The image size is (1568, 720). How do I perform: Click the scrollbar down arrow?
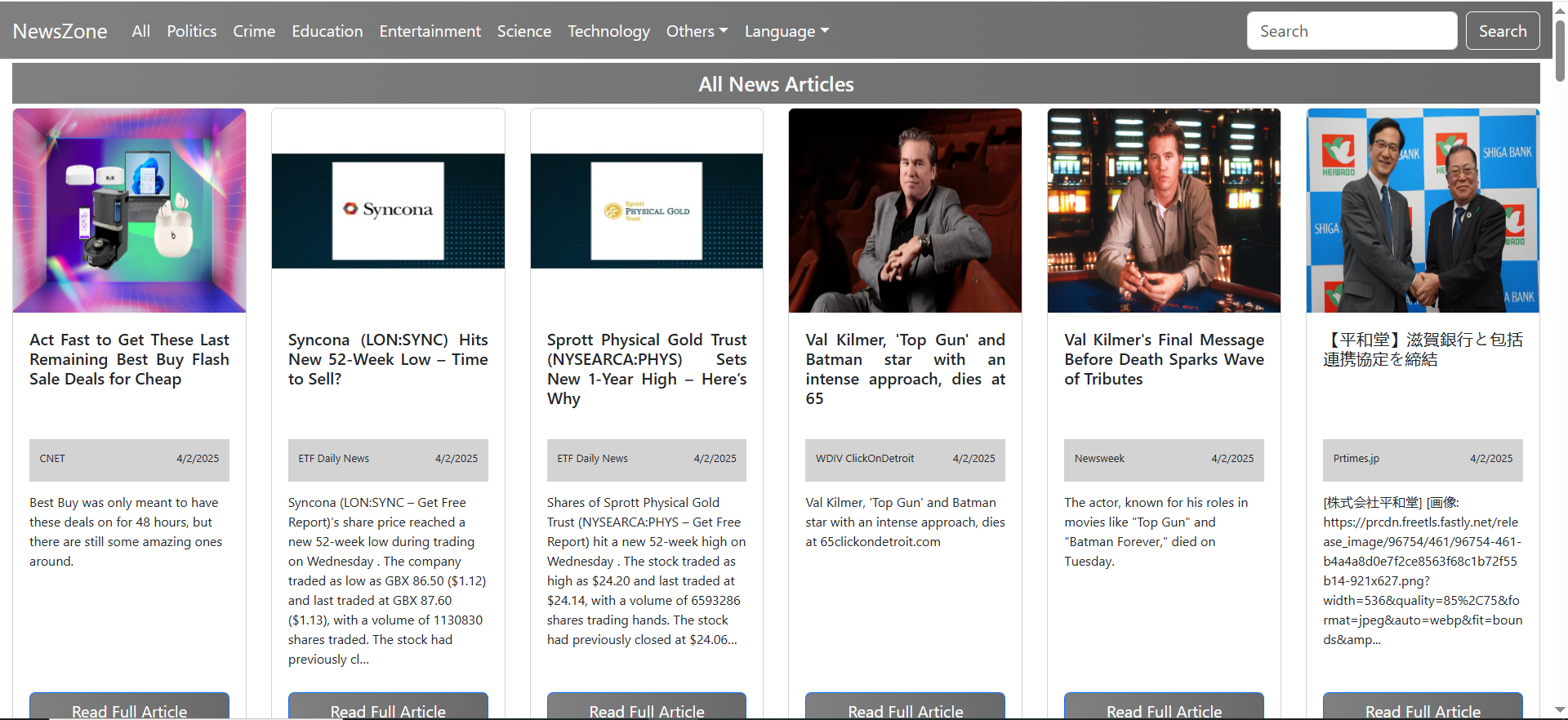(1560, 710)
